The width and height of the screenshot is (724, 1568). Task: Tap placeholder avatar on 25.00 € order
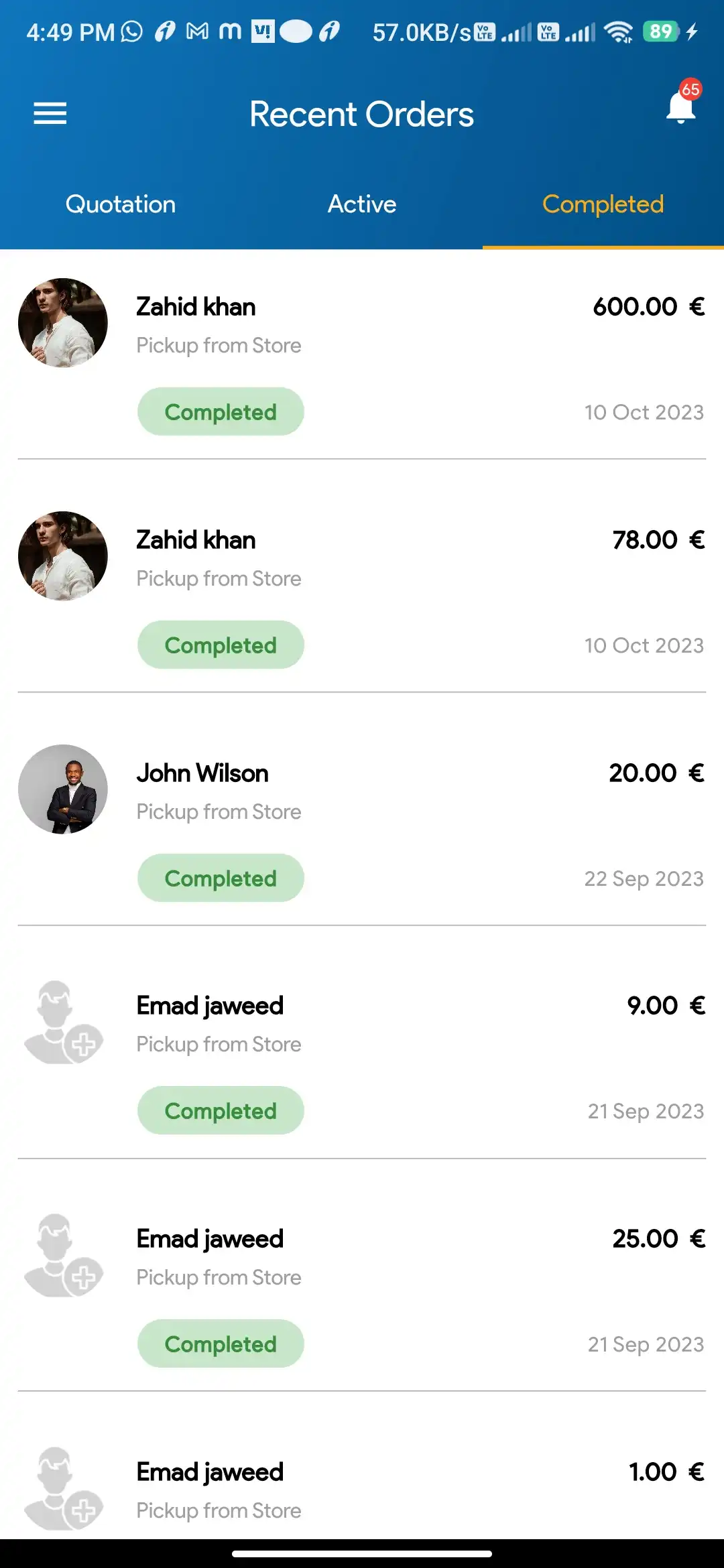click(x=63, y=1256)
